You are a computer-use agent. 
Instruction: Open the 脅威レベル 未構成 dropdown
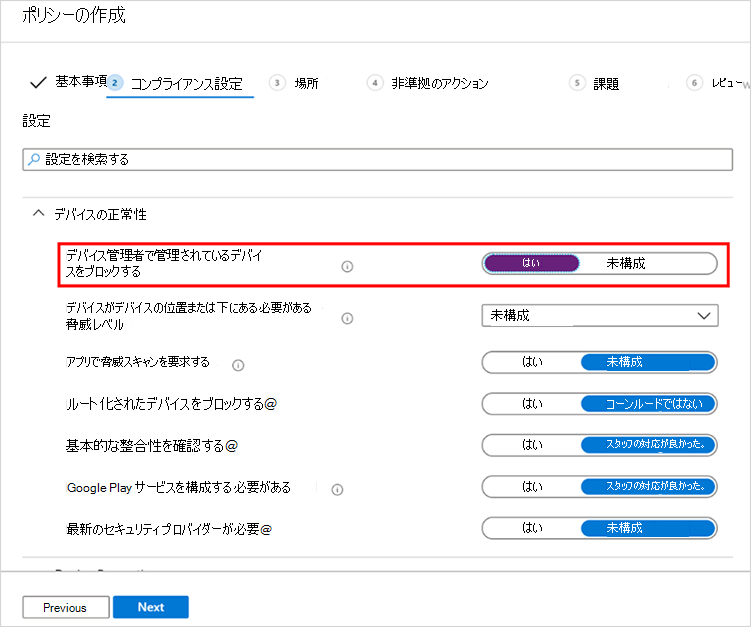[599, 316]
